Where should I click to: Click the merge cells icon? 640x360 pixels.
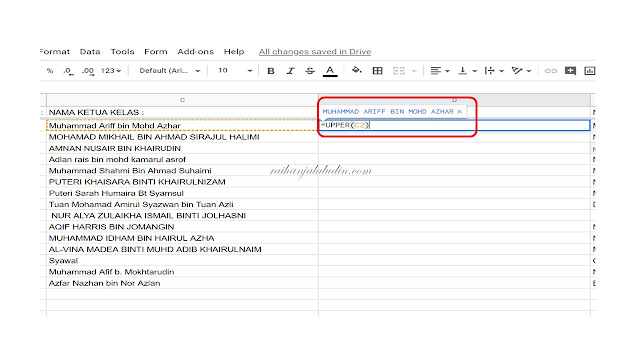point(398,71)
